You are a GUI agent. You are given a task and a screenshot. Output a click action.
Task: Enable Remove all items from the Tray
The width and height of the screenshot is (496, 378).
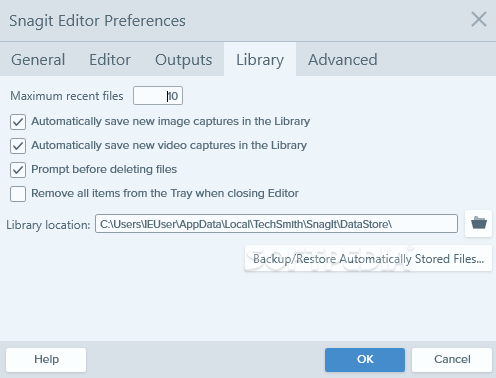(x=18, y=194)
